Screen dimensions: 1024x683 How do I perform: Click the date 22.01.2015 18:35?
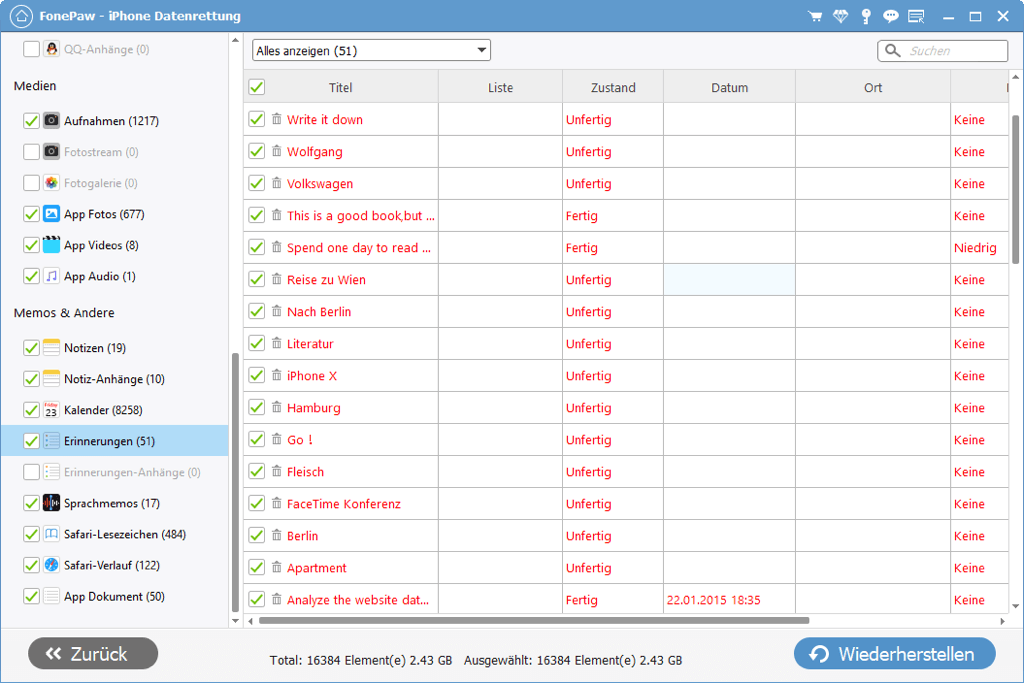click(713, 599)
